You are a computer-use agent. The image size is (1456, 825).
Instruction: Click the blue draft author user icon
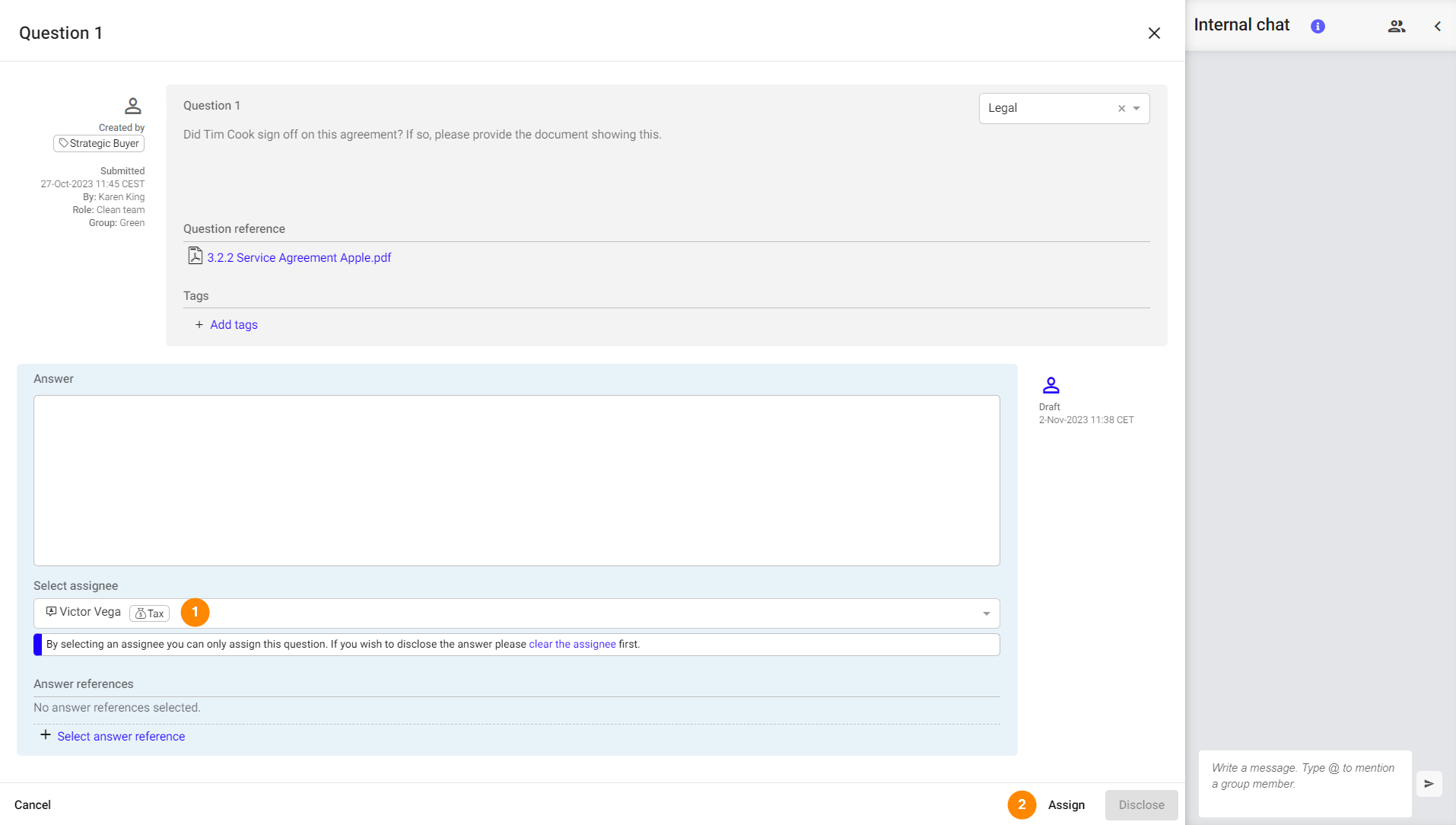(x=1051, y=385)
